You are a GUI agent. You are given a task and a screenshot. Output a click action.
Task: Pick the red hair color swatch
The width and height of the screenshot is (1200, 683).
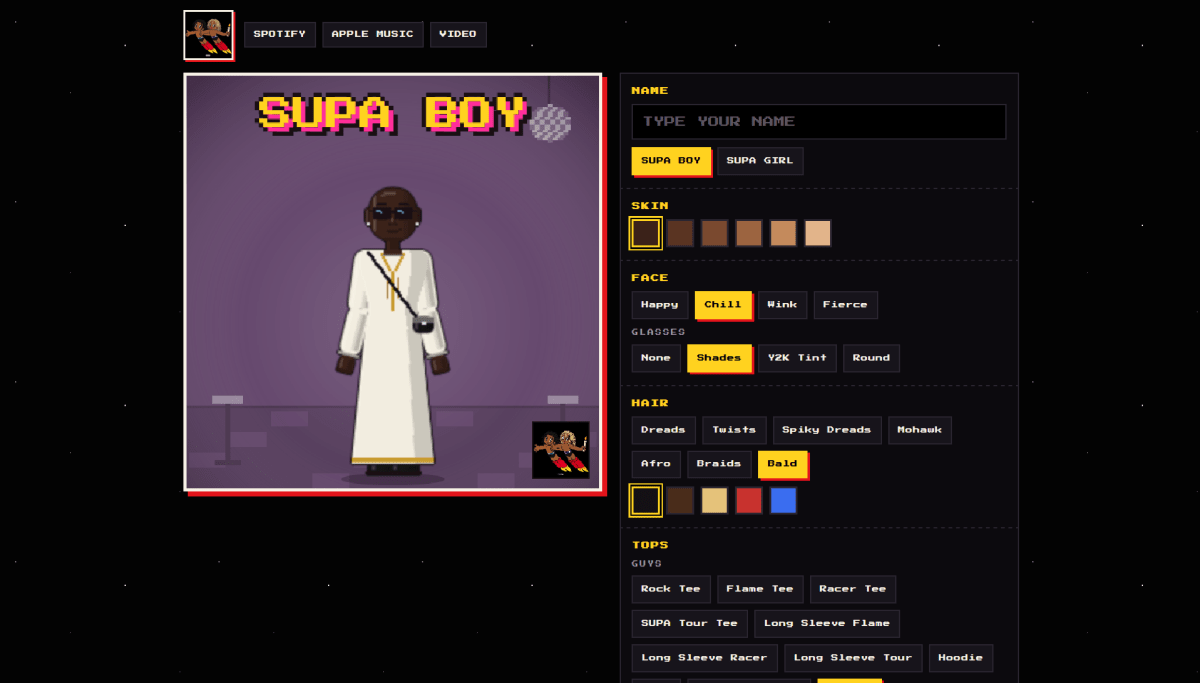749,500
